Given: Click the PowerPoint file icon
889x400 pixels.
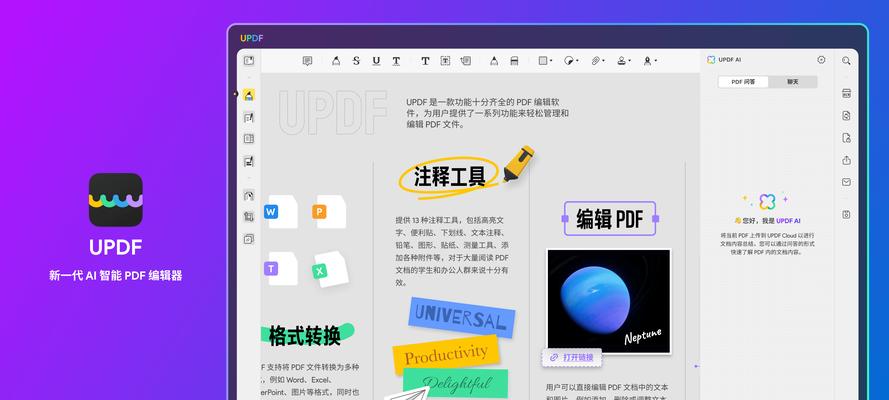Looking at the screenshot, I should pyautogui.click(x=329, y=212).
